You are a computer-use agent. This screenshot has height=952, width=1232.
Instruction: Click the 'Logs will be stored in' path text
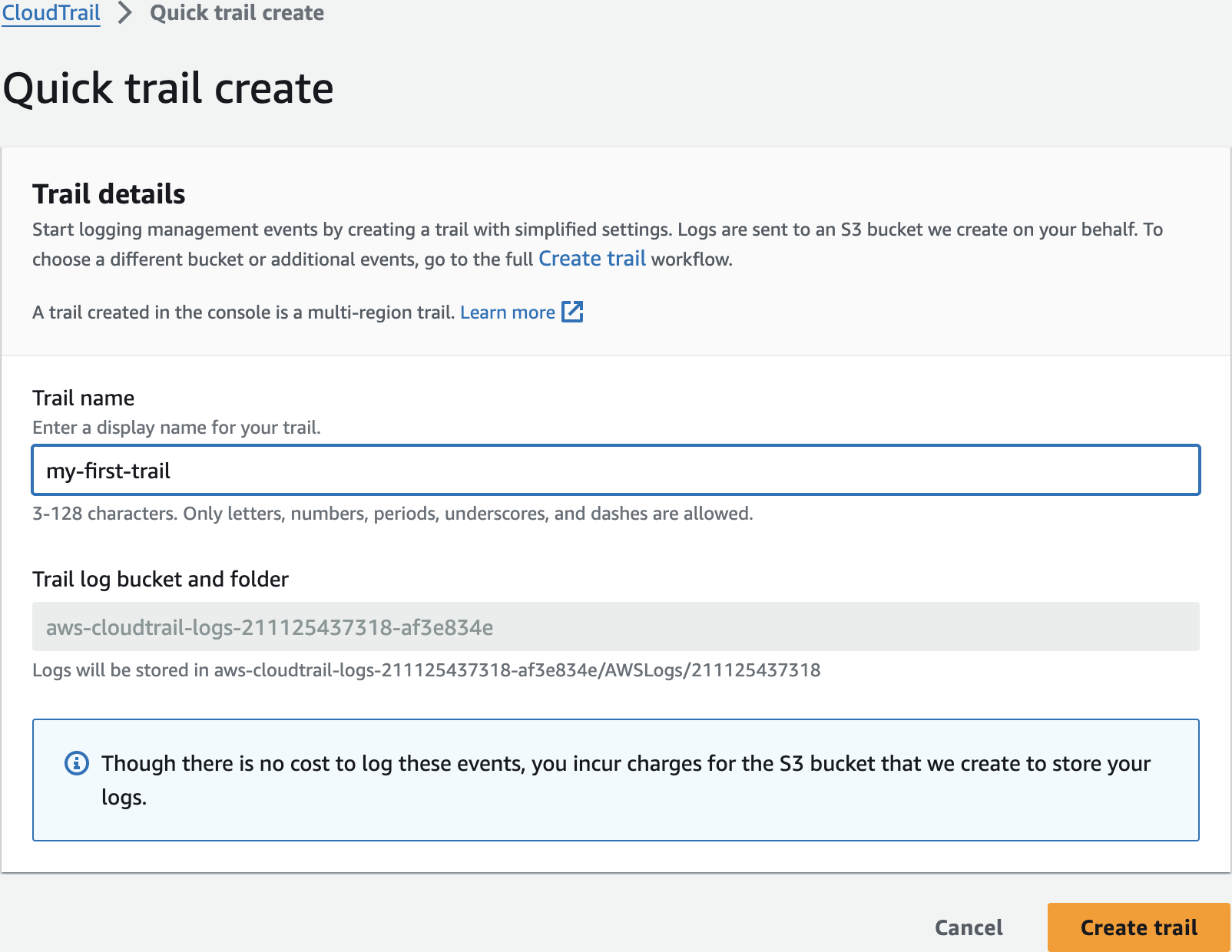click(426, 670)
